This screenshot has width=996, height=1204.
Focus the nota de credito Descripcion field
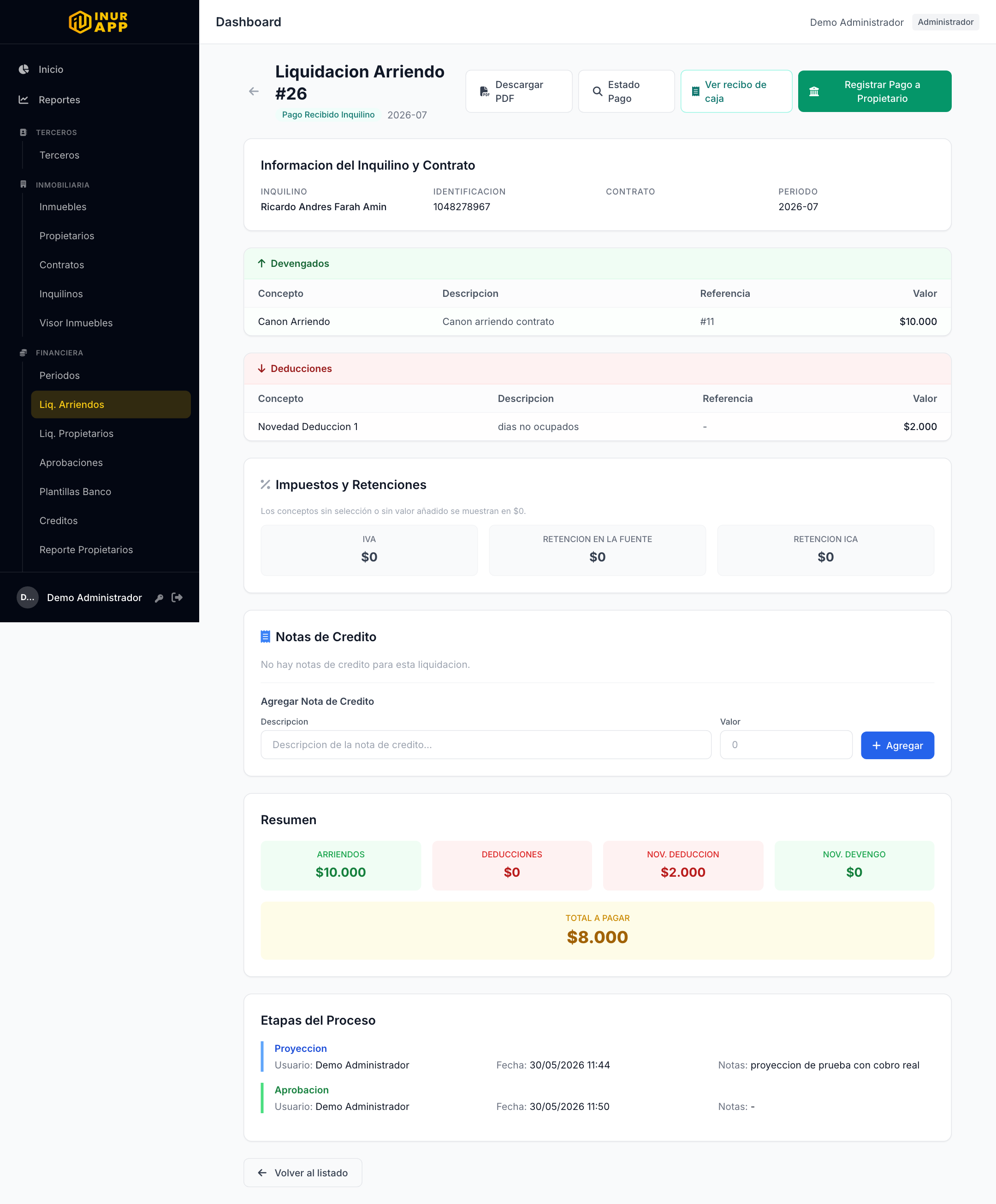click(486, 745)
